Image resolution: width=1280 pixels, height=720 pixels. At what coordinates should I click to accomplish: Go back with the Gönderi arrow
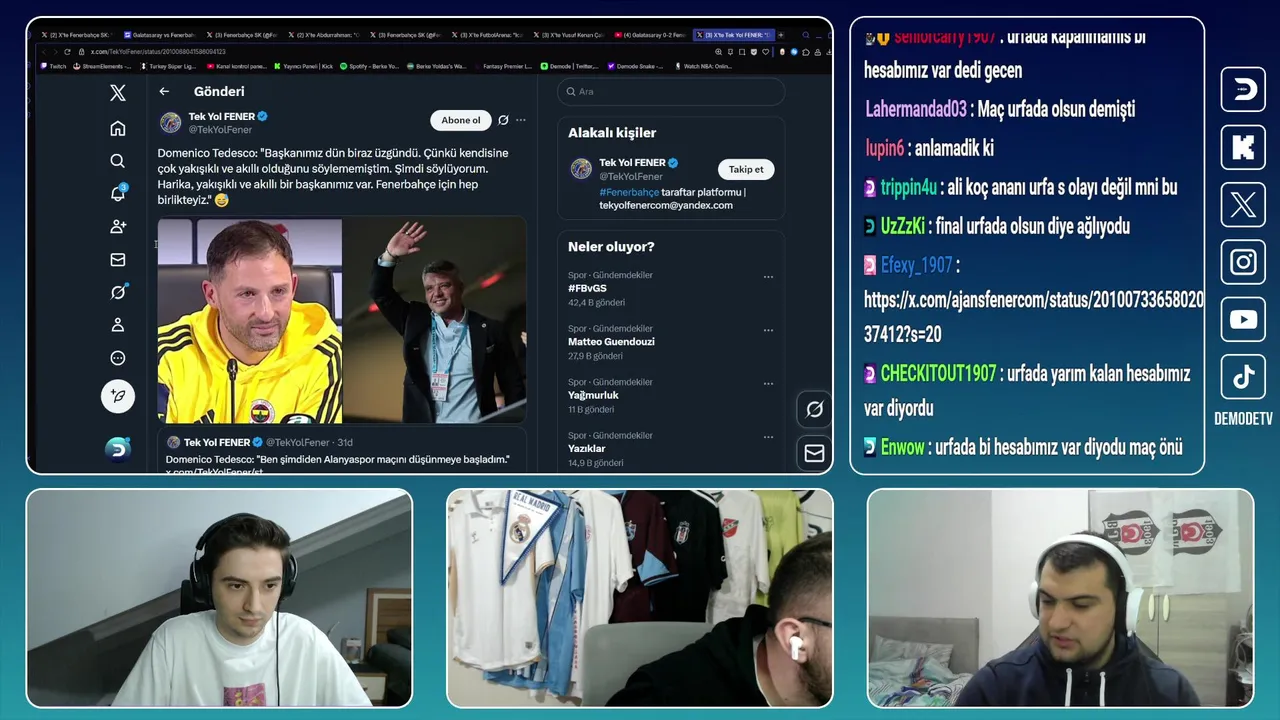point(164,91)
